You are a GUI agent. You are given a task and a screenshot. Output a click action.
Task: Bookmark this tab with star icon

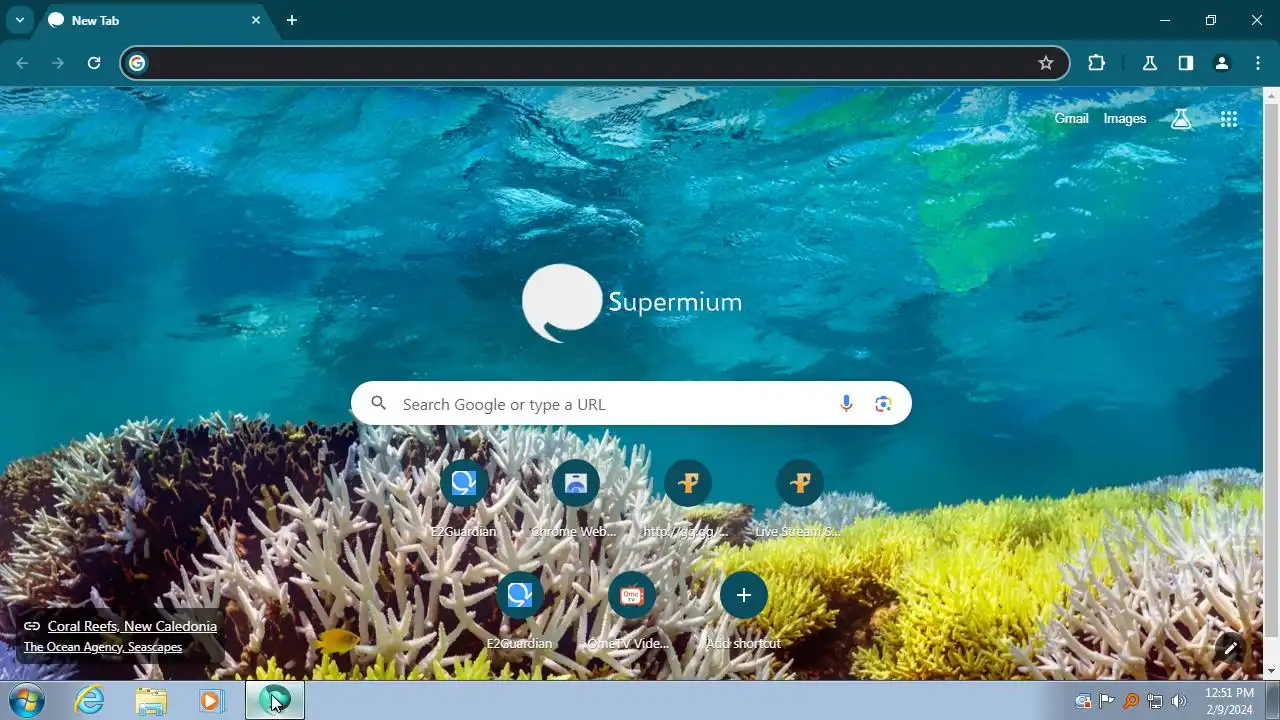tap(1046, 63)
